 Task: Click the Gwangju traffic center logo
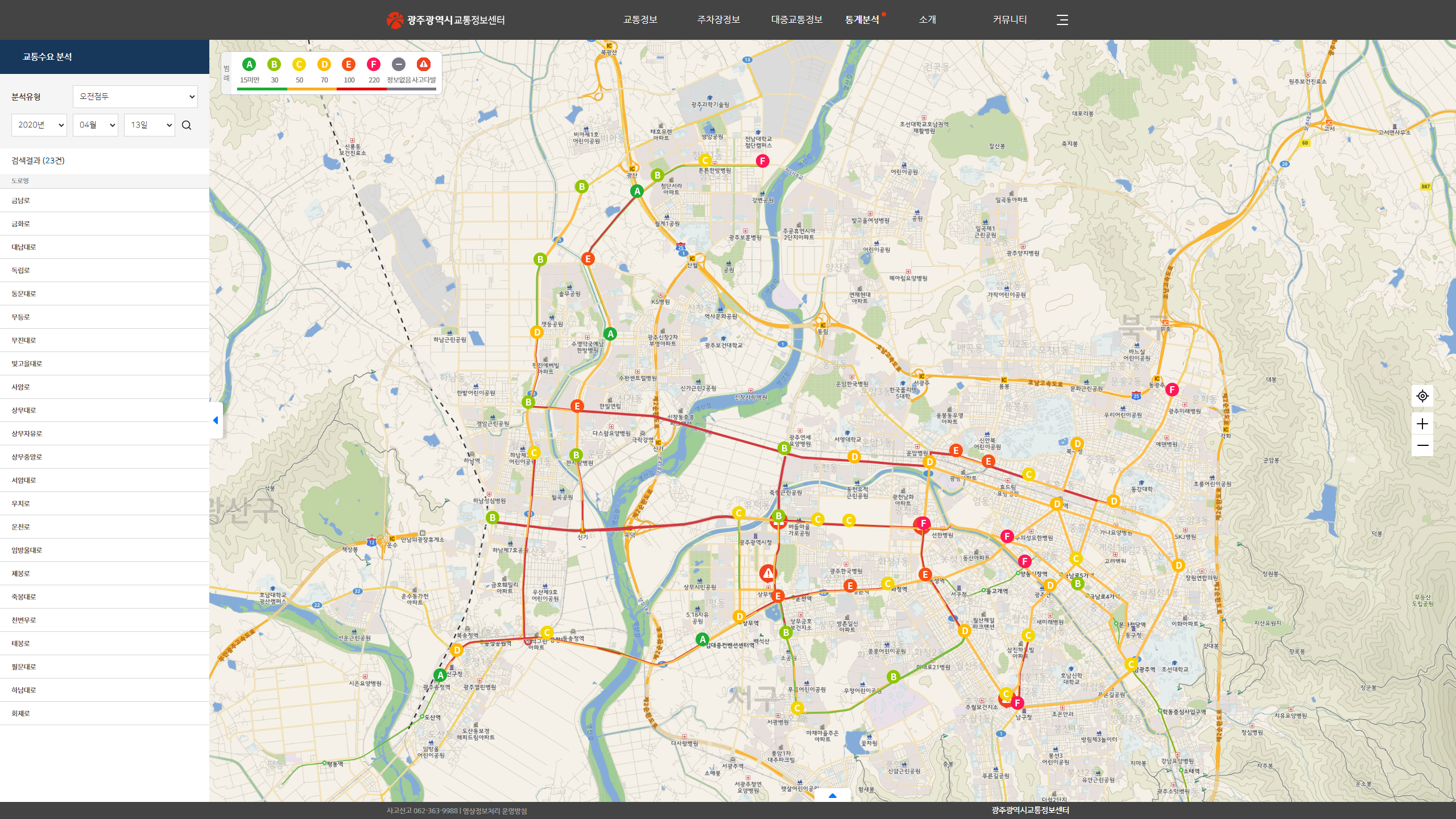445,20
